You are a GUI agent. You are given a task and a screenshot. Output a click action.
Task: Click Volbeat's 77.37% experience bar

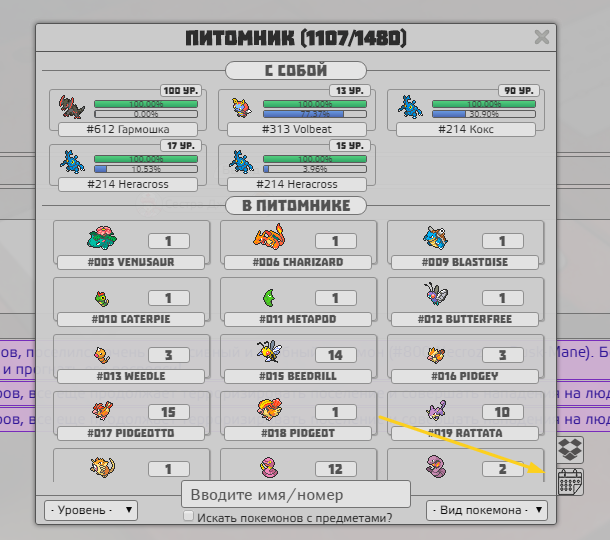click(315, 114)
